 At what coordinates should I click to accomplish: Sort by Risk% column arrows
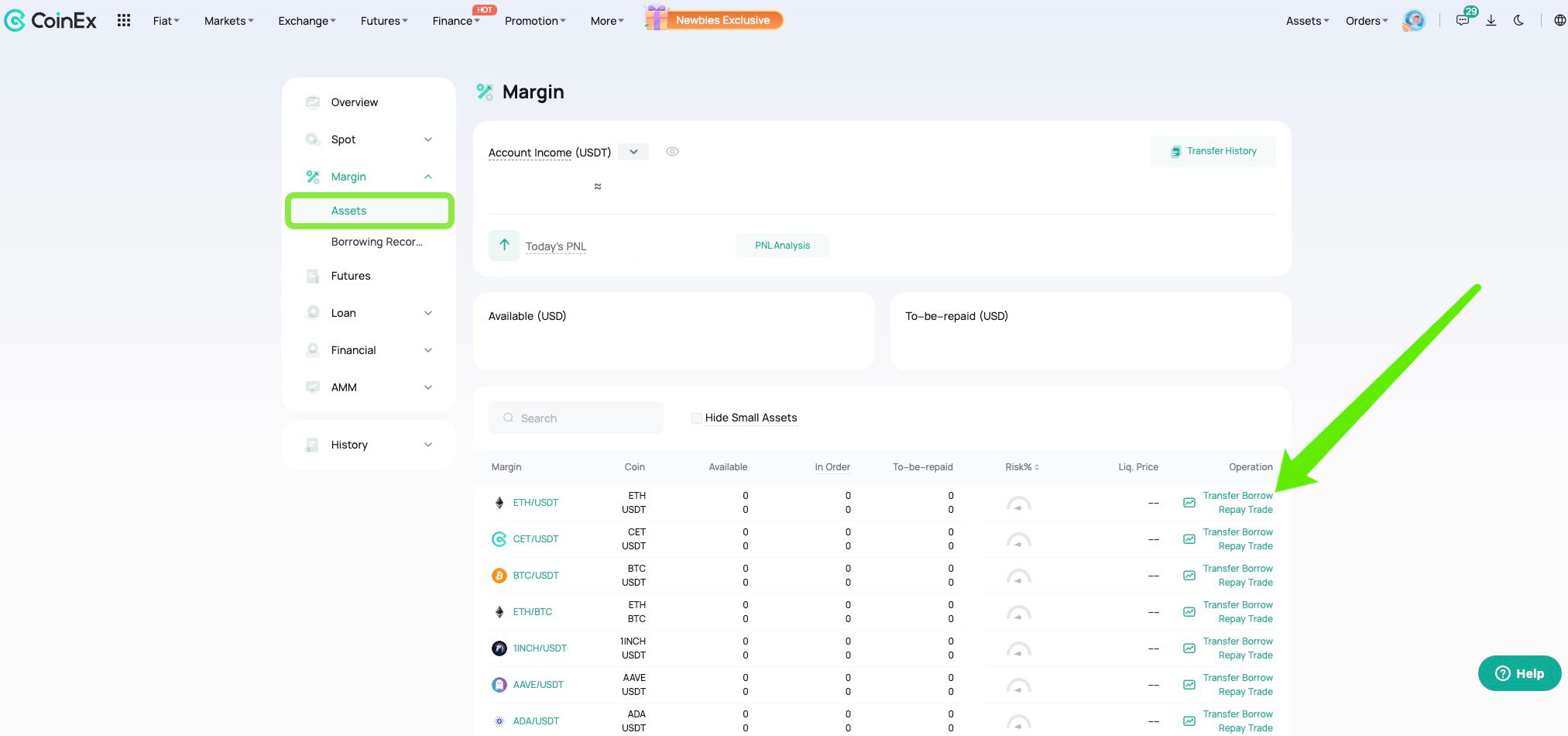1037,467
